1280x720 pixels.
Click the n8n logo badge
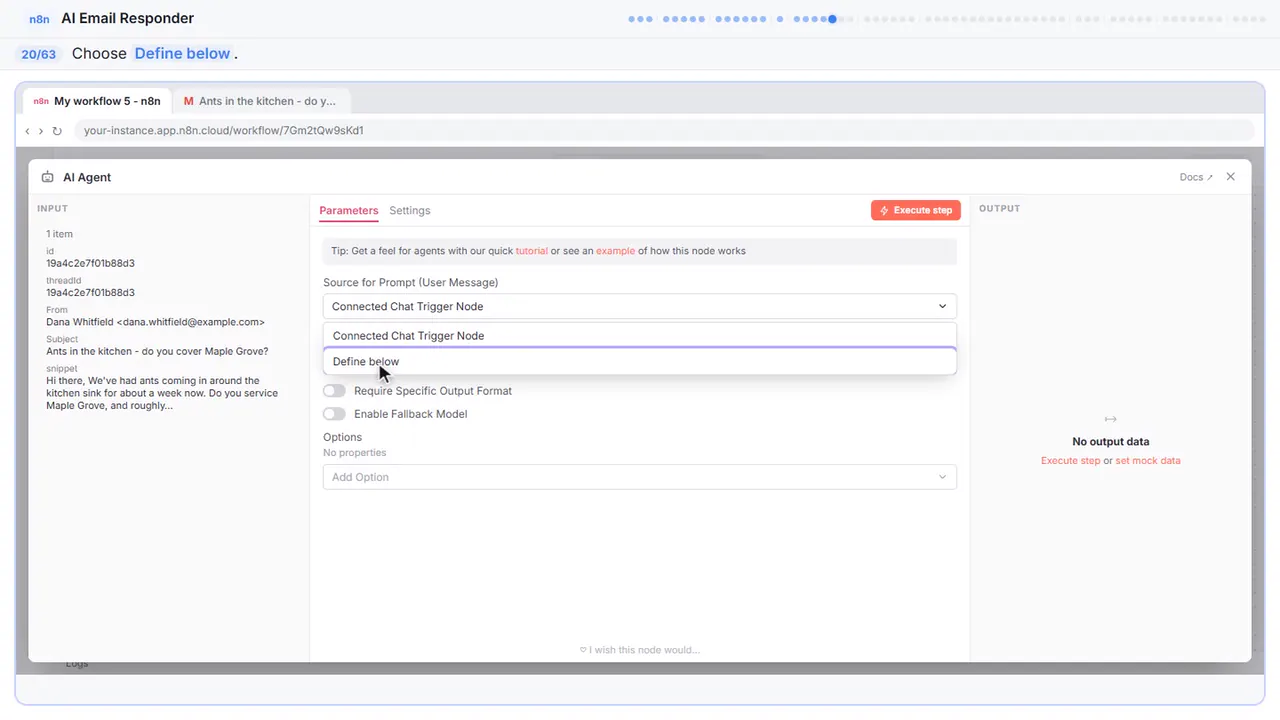[39, 18]
